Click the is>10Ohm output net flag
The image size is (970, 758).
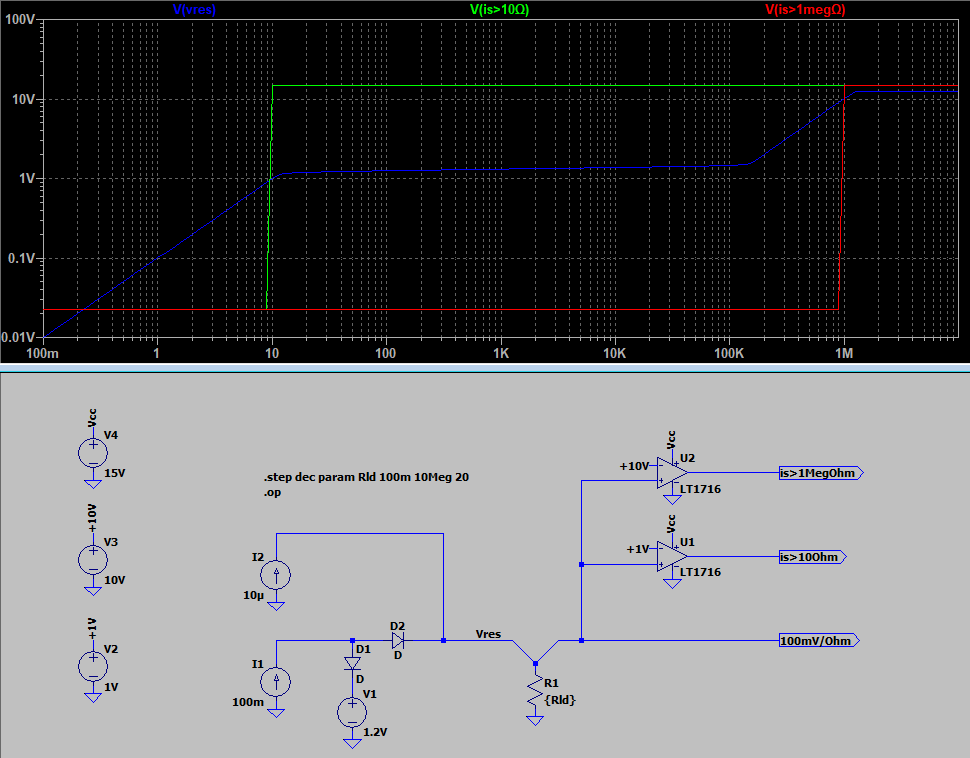[x=812, y=557]
